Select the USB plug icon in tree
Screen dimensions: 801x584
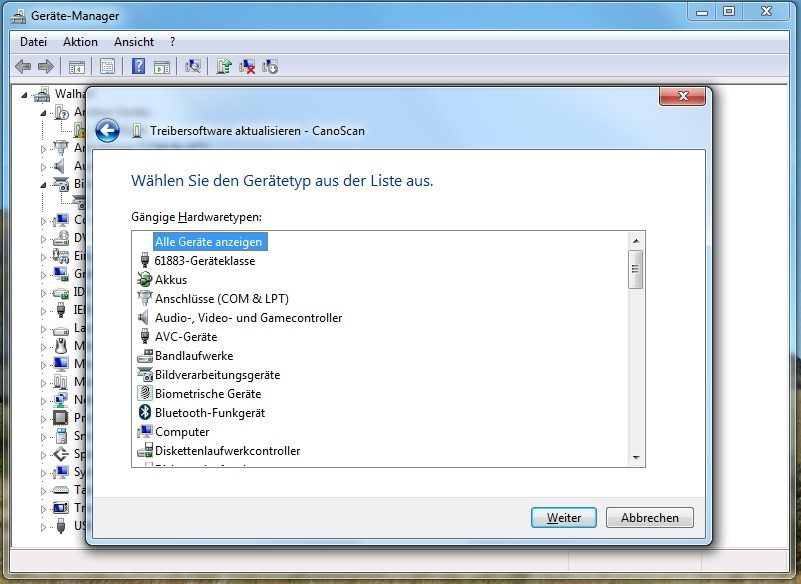(61, 526)
